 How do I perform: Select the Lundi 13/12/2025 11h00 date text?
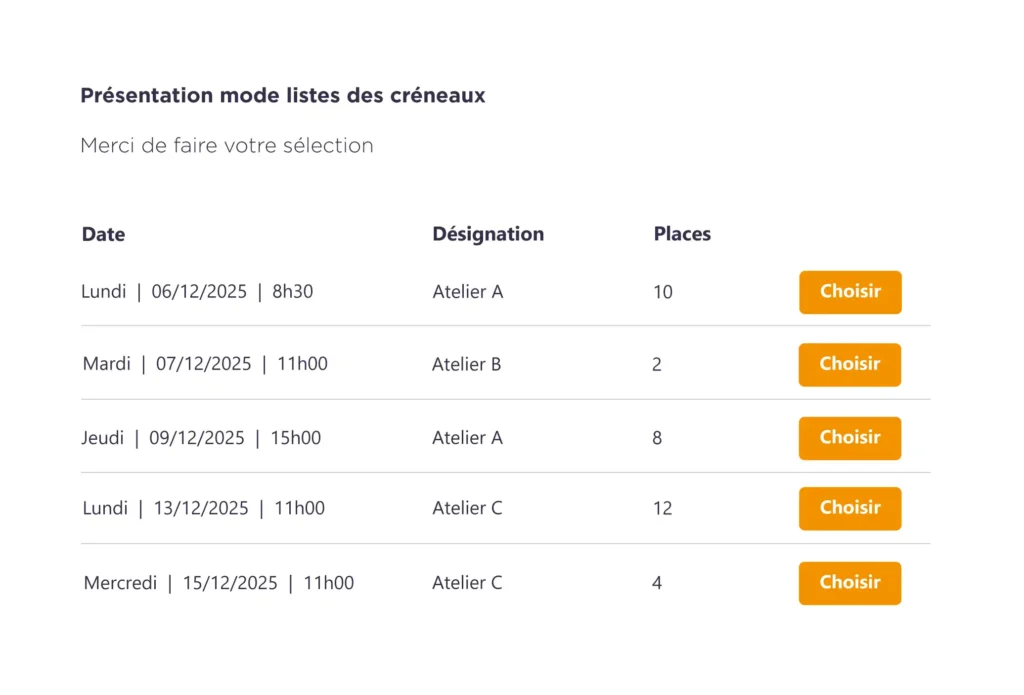[x=204, y=508]
